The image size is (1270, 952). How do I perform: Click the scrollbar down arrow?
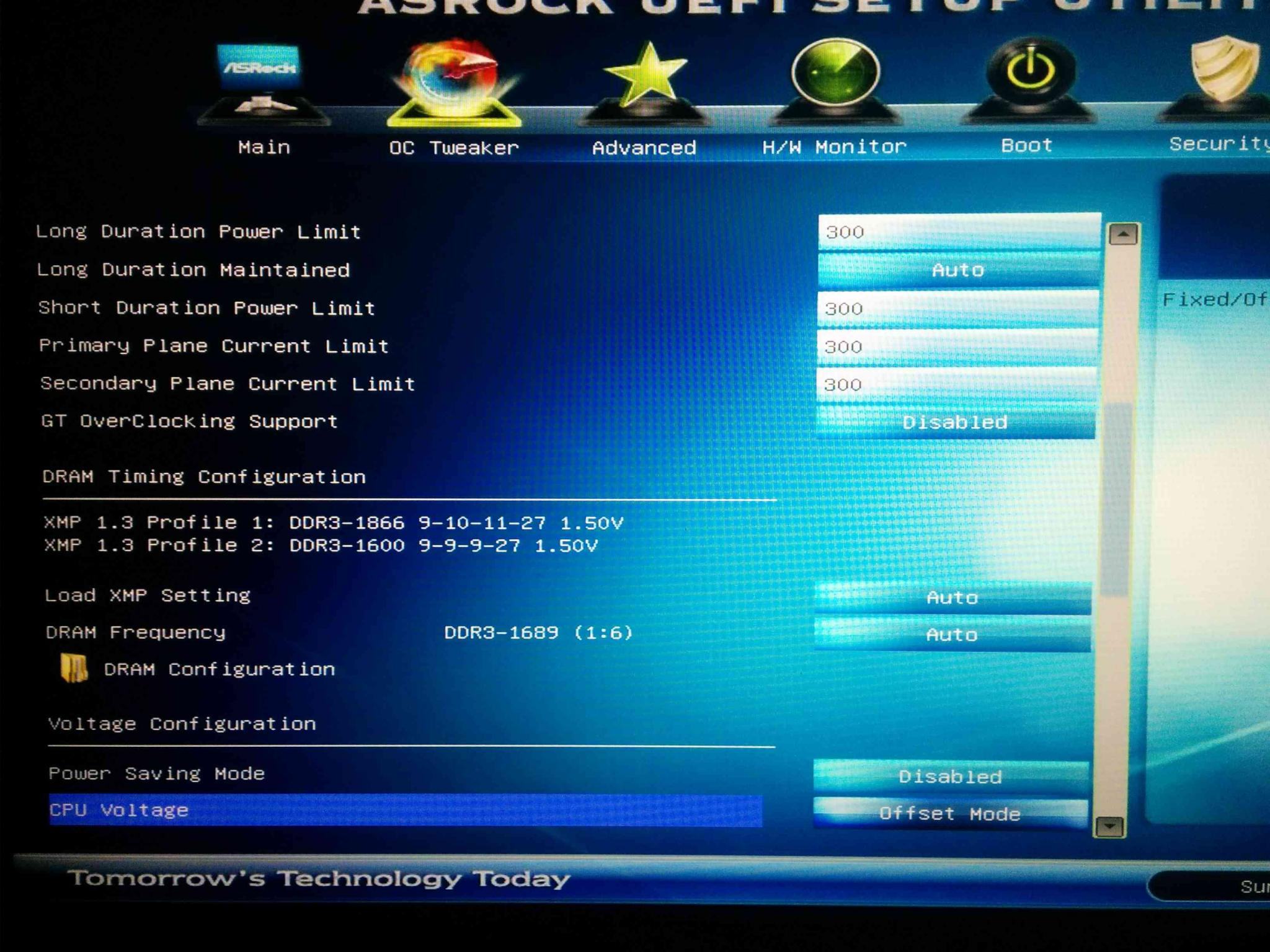[x=1109, y=826]
